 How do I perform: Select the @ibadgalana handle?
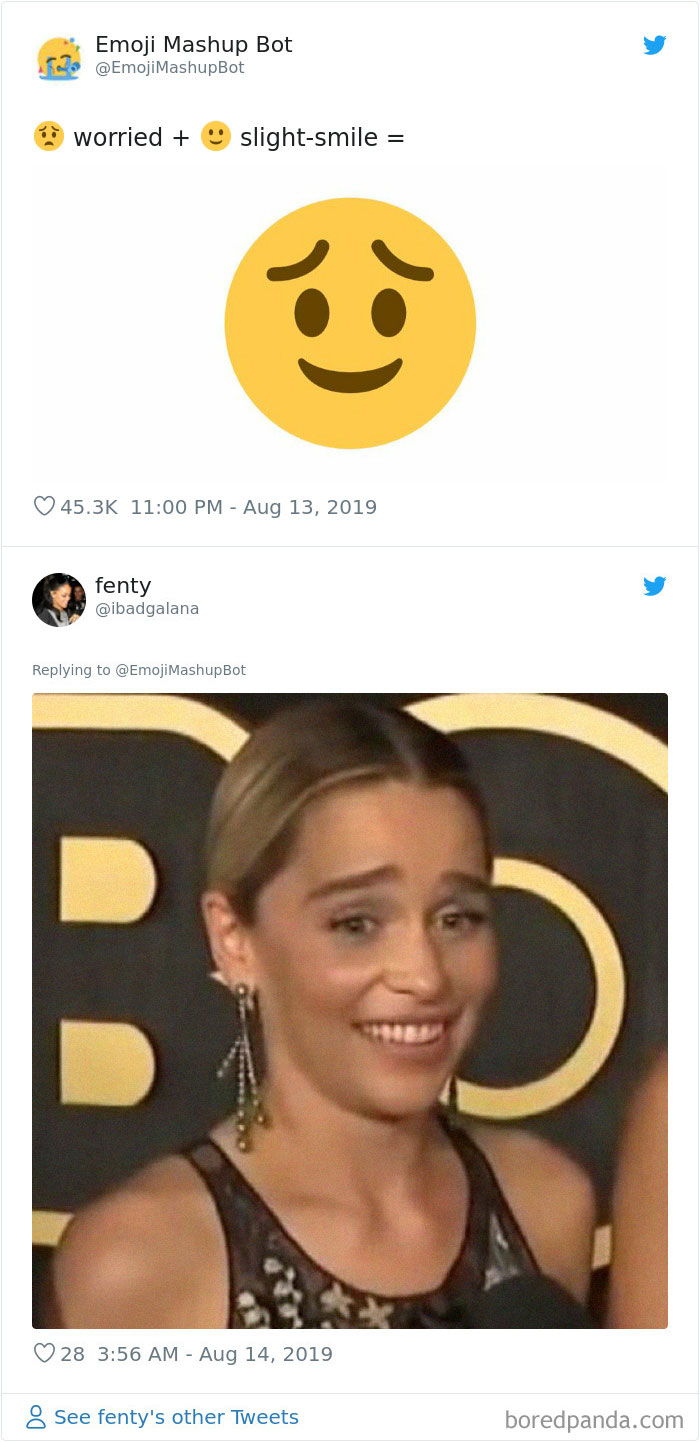tap(147, 608)
